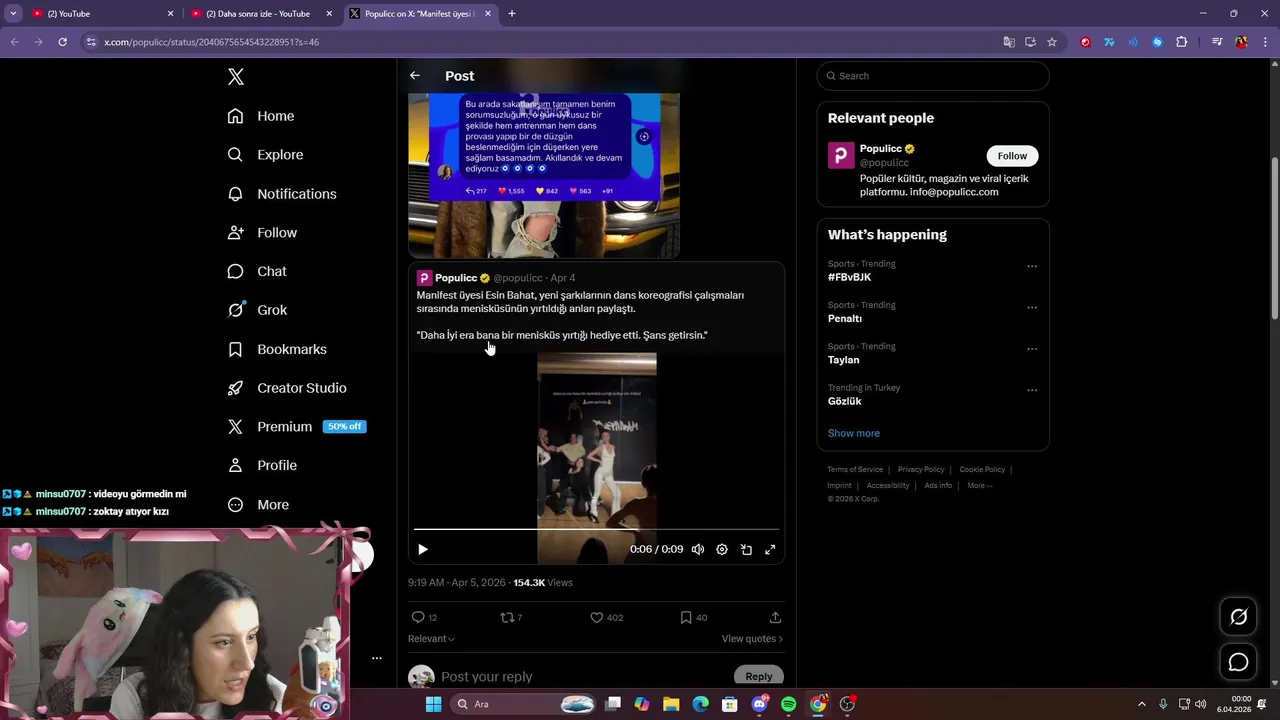
Task: Open the tab search dropdown arrow
Action: 13,14
